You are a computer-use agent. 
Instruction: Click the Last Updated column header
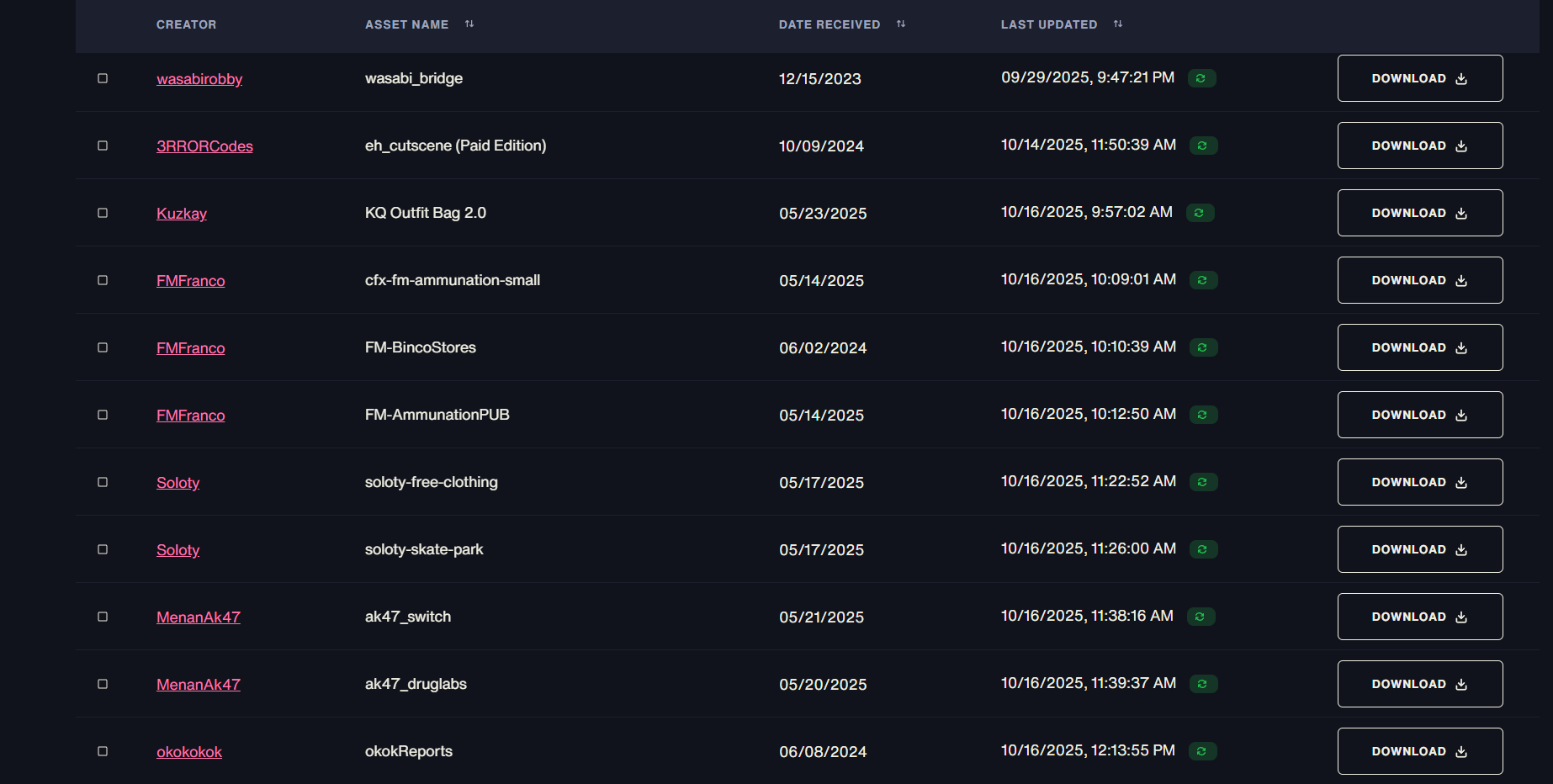pos(1049,24)
